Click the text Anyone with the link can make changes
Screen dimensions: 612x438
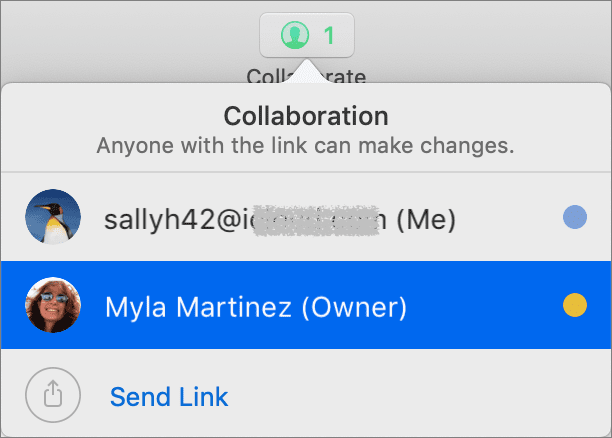306,146
